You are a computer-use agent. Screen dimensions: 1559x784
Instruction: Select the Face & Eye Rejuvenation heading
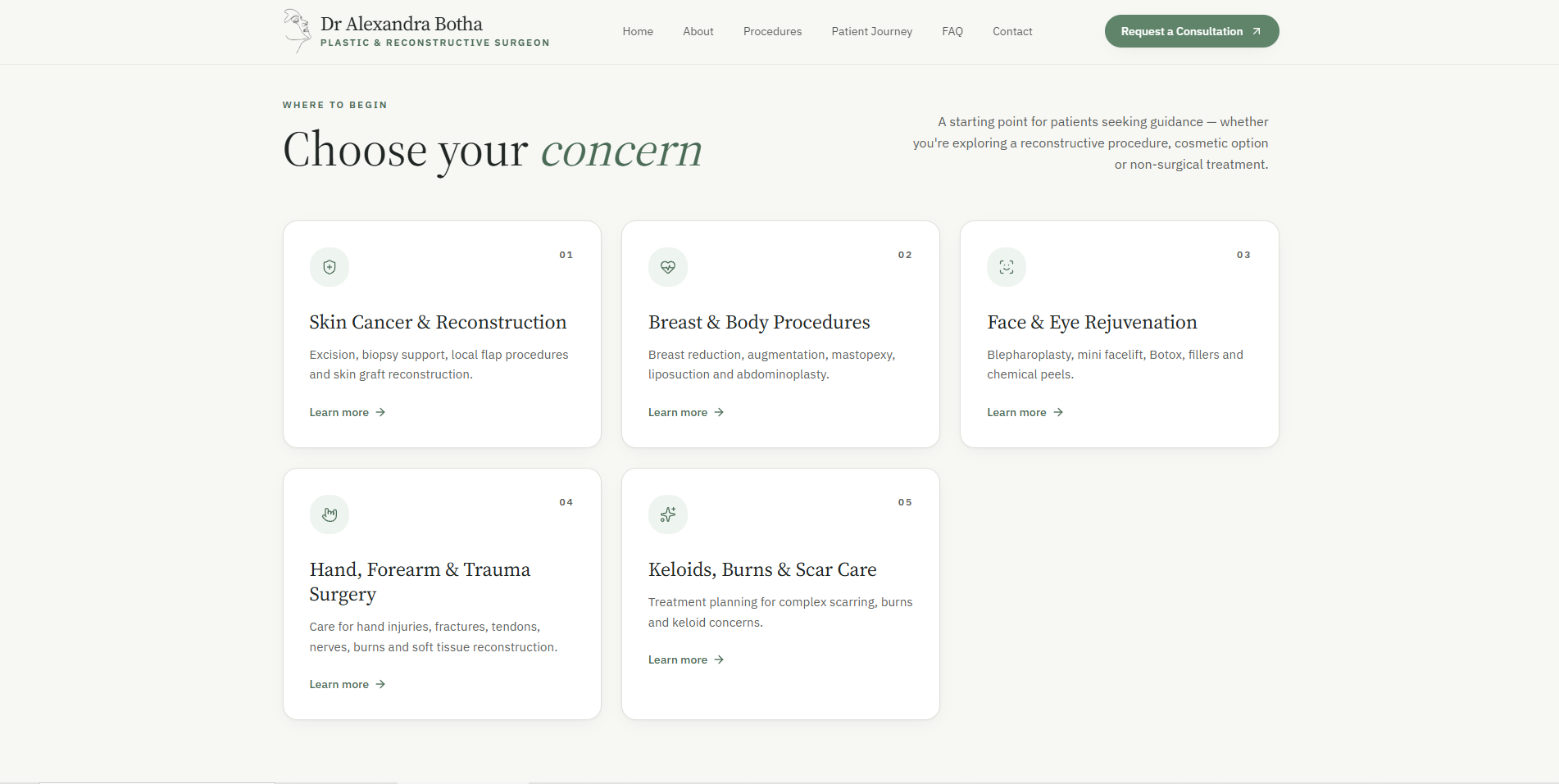click(1092, 322)
